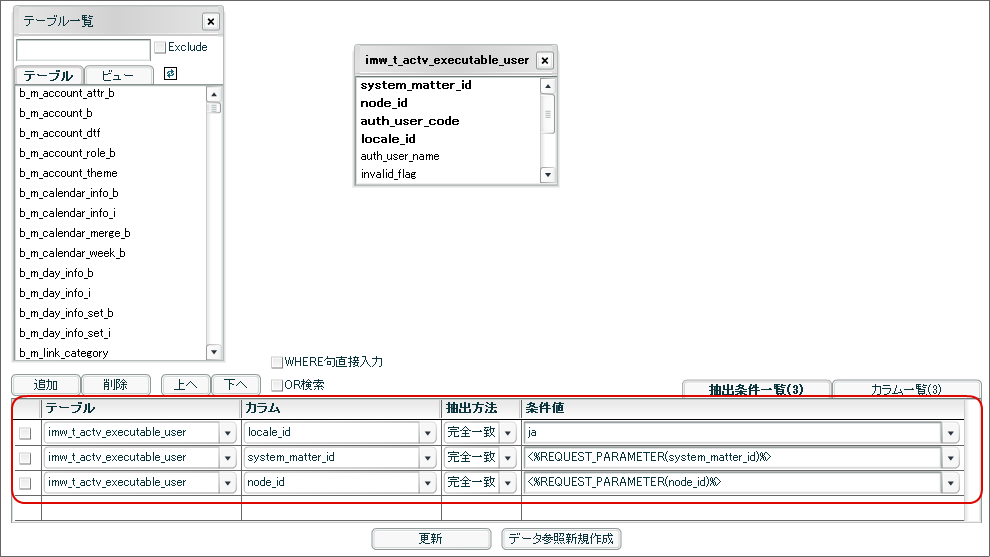Select b_m_day_info_set_b in table list

(x=66, y=313)
